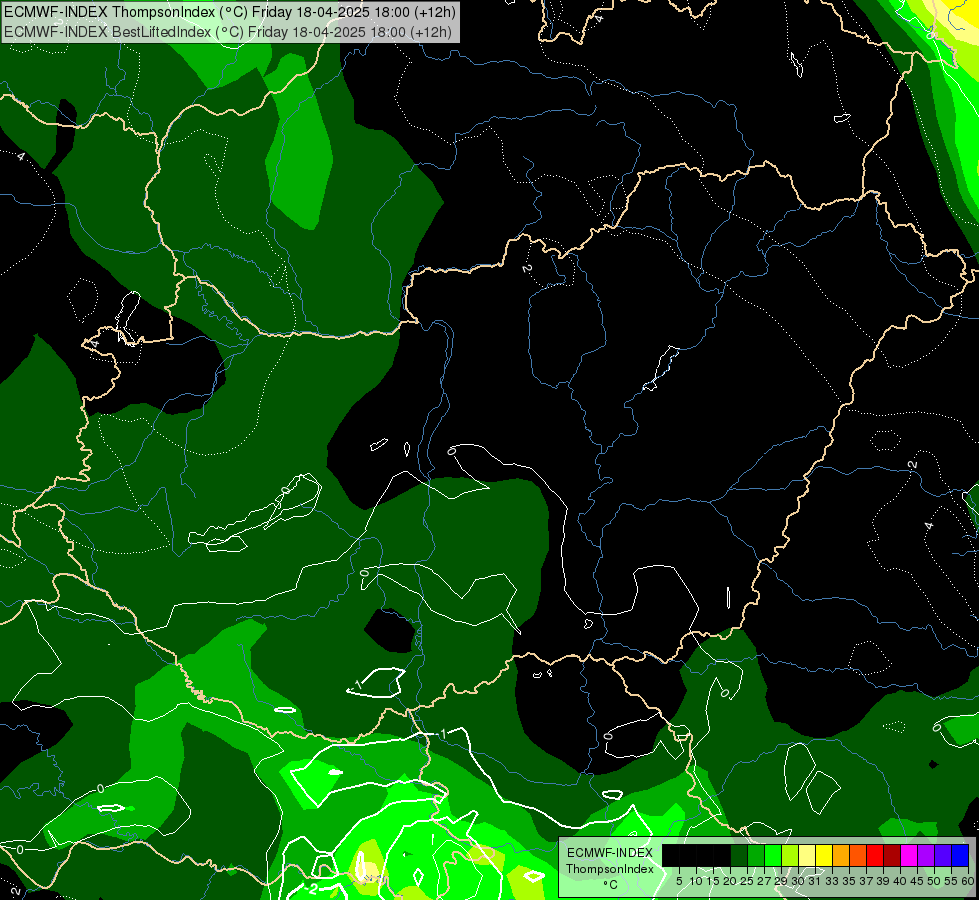Click the legend scale value '40'
979x900 pixels.
point(900,881)
